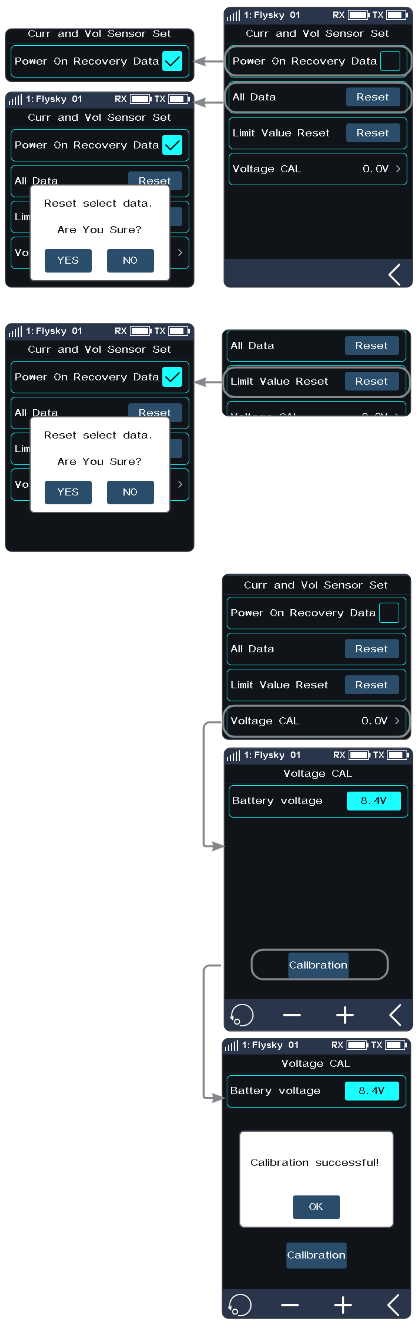This screenshot has height=1330, width=420.
Task: Tap All Data Reset on screen with back arrow
Action: point(373,97)
